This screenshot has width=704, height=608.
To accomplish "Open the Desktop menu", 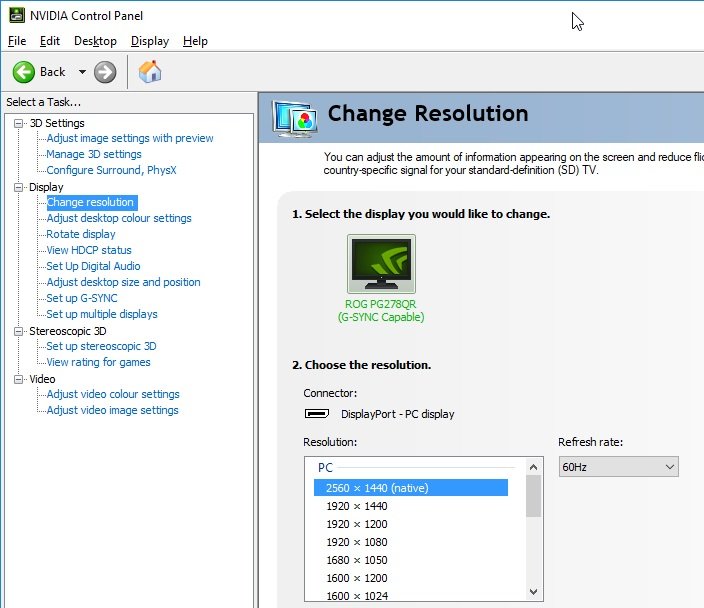I will tap(95, 41).
